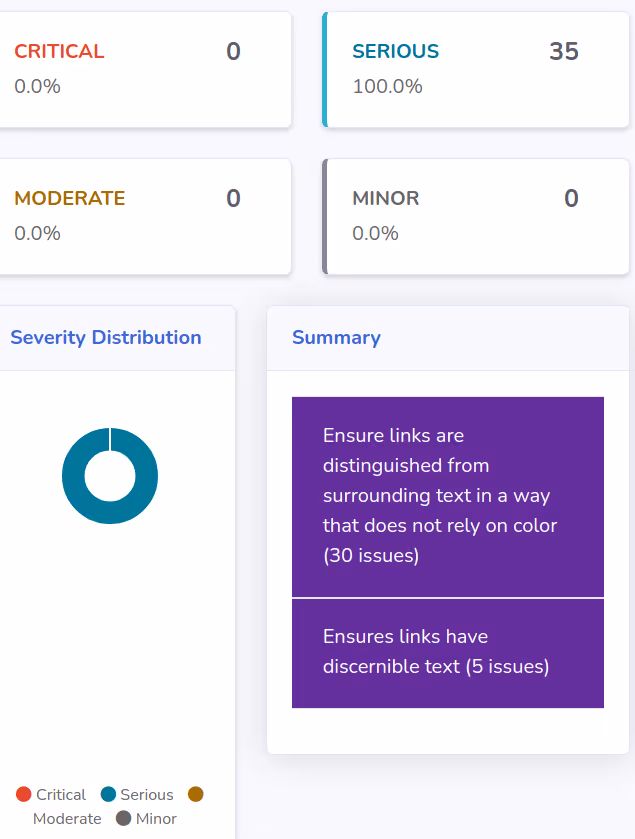The width and height of the screenshot is (635, 839).
Task: Open the SERIOUS severity card
Action: coord(477,69)
